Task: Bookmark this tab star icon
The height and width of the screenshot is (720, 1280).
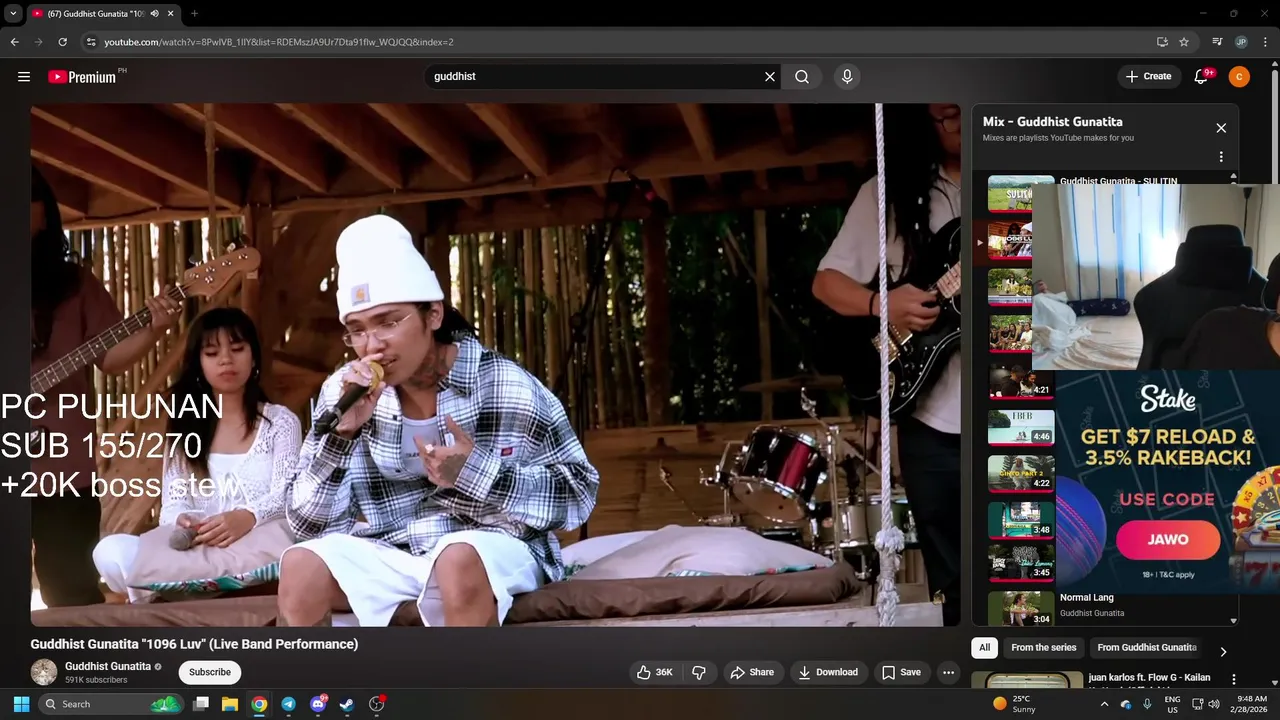Action: point(1184,42)
